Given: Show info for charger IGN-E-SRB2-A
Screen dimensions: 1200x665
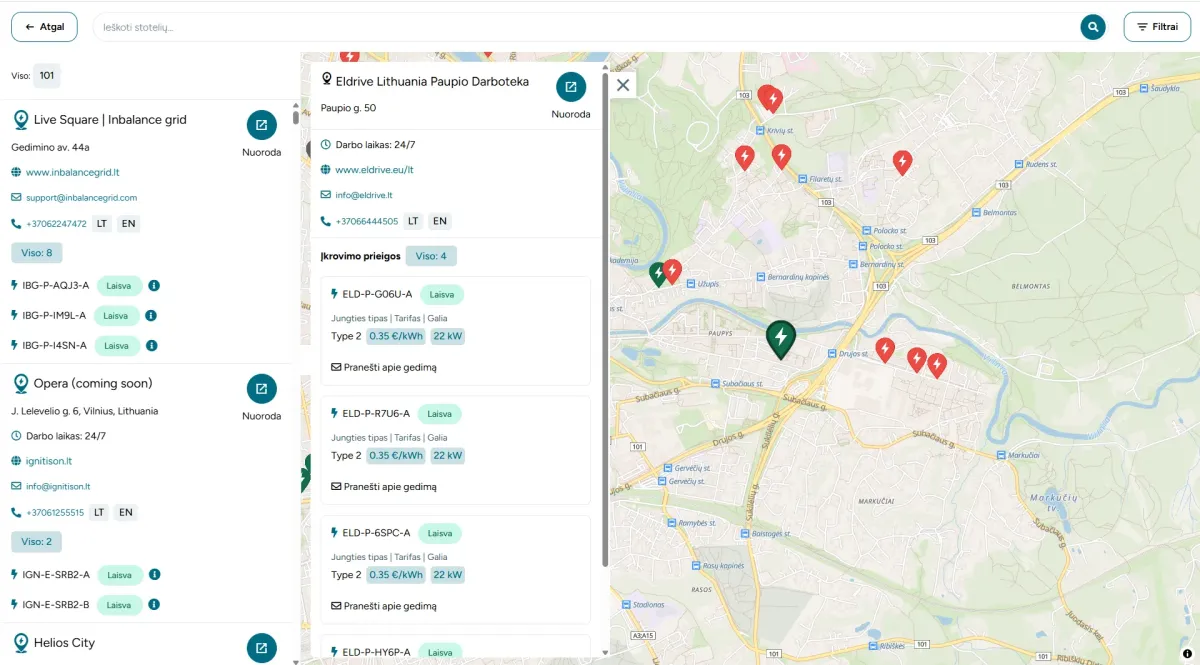Looking at the screenshot, I should [x=154, y=575].
